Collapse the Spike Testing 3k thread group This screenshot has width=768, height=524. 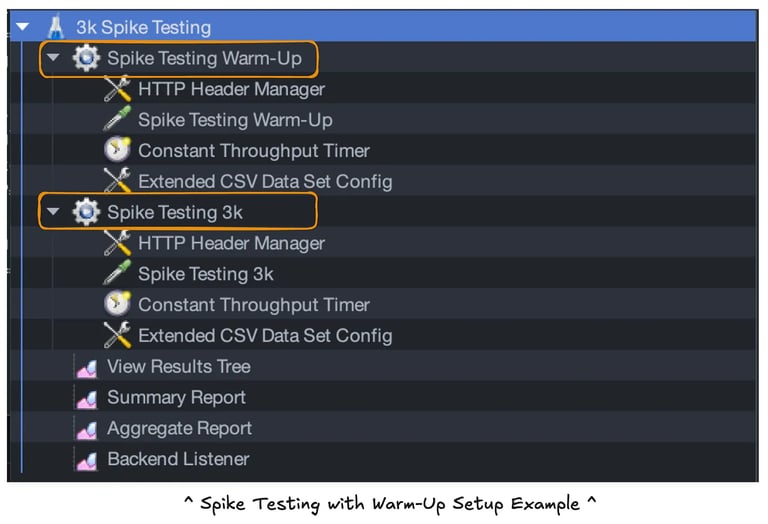click(54, 212)
